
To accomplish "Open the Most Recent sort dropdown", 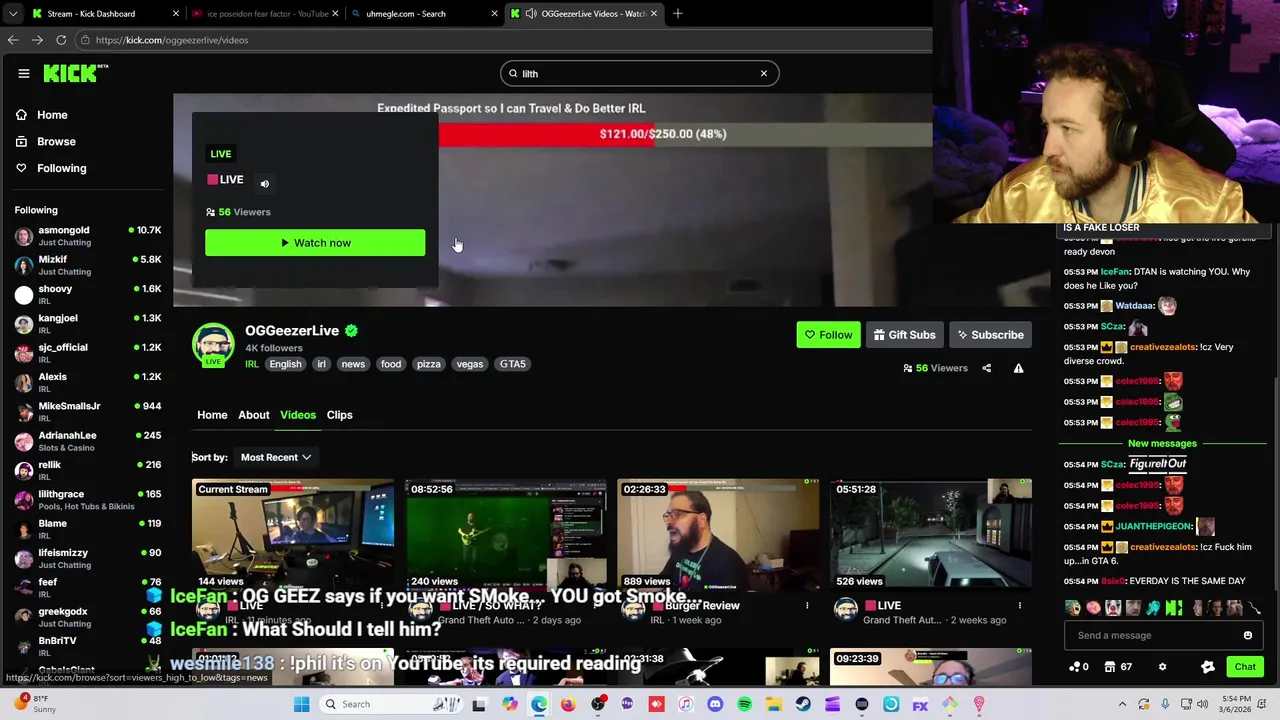I will click(x=276, y=457).
